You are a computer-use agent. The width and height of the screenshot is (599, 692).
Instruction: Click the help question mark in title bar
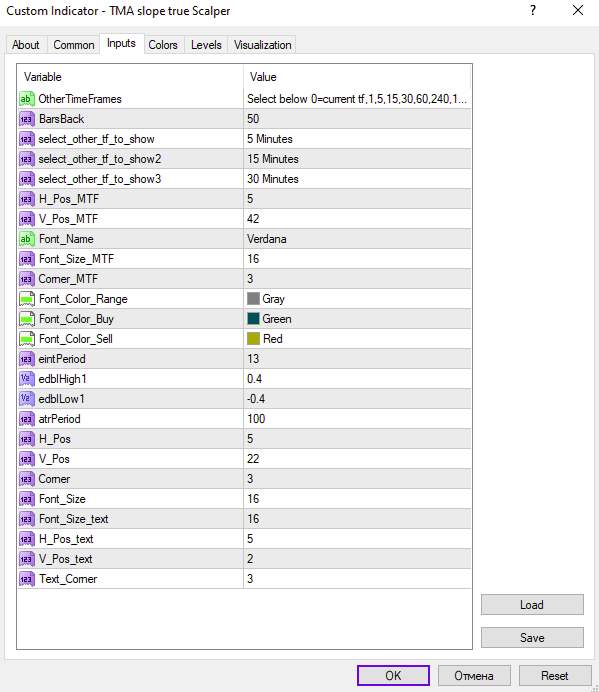[x=533, y=10]
